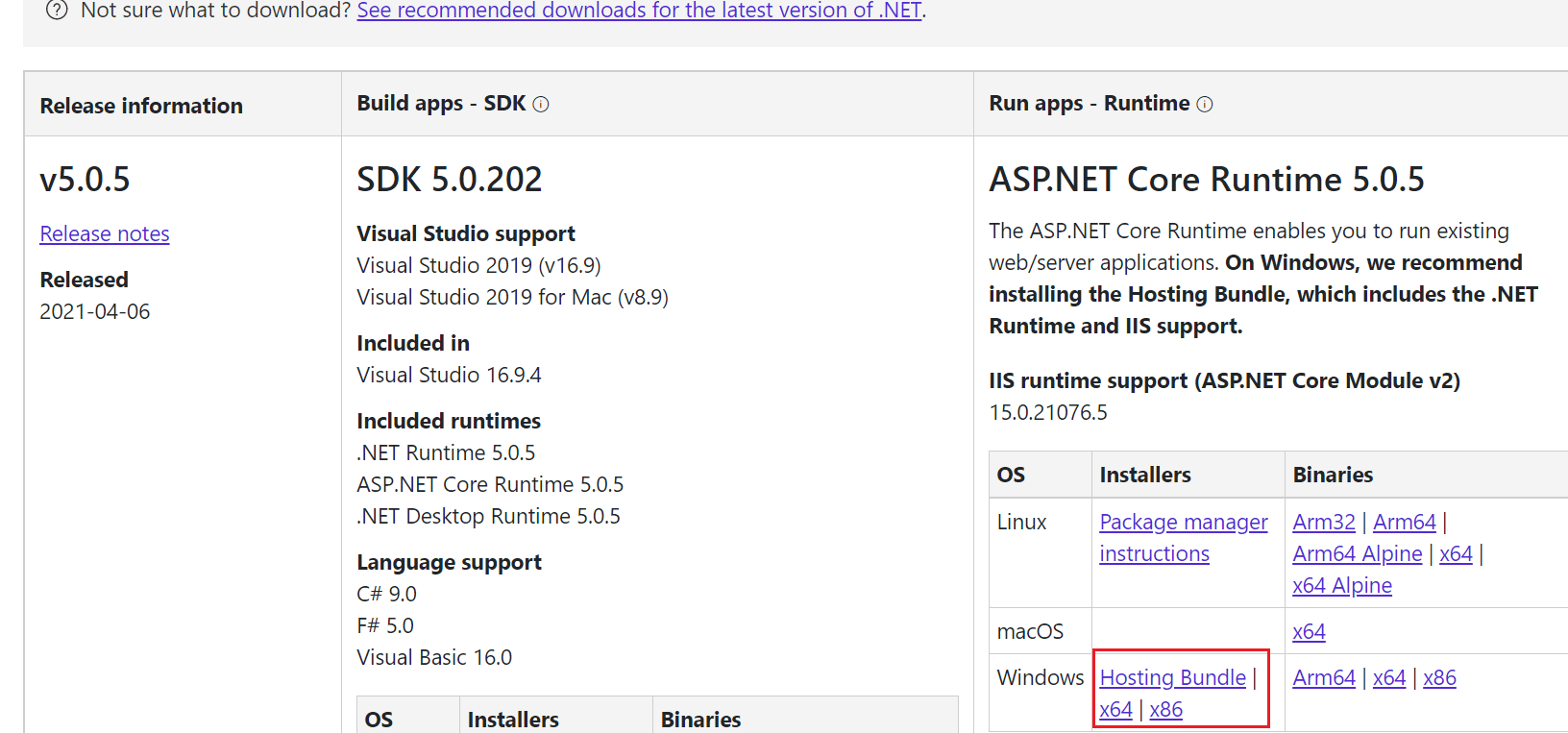1568x733 pixels.
Task: Click the Linux OS row cell
Action: tap(1041, 552)
